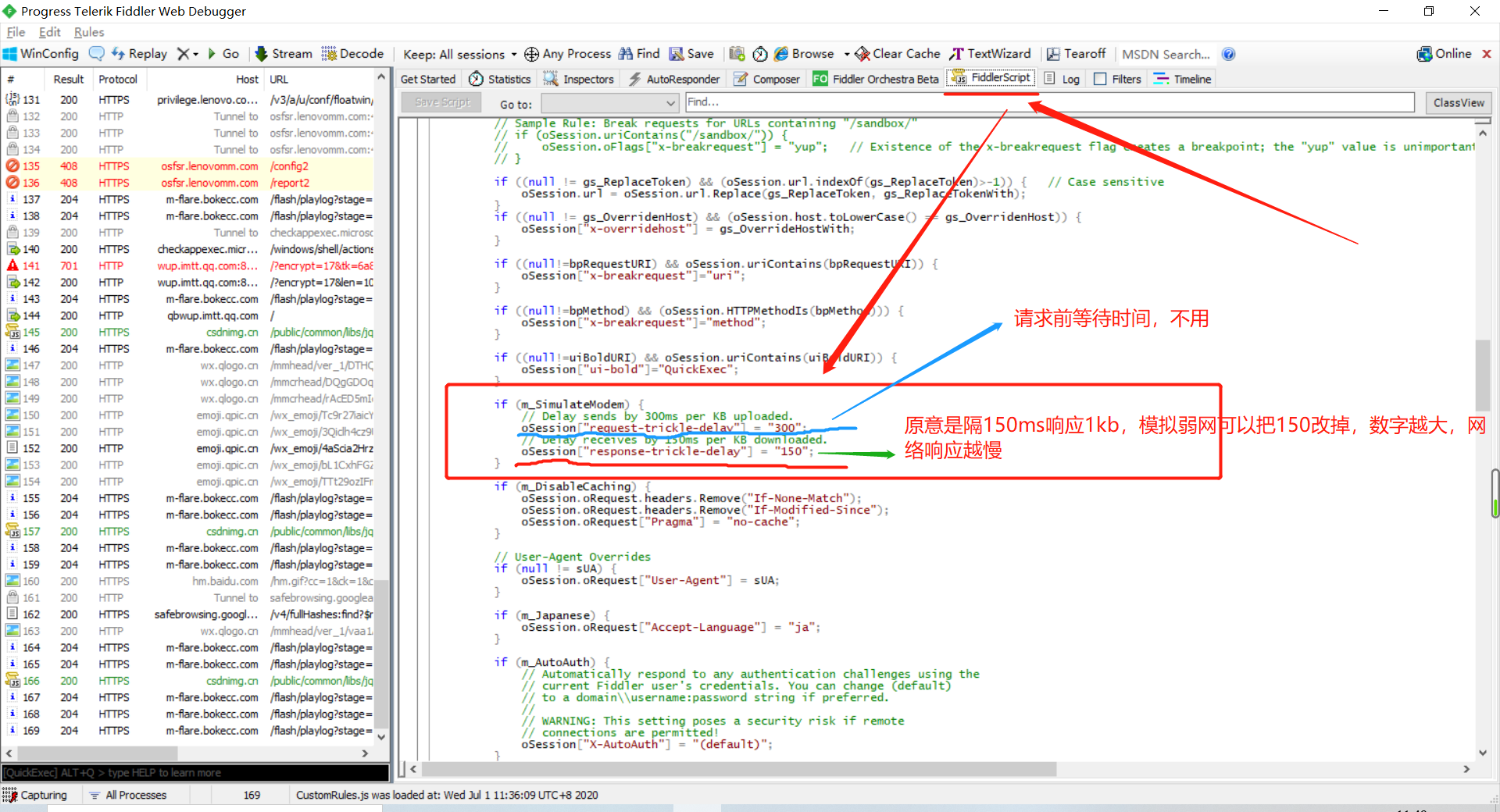Open WinConfig from the toolbar

click(41, 54)
